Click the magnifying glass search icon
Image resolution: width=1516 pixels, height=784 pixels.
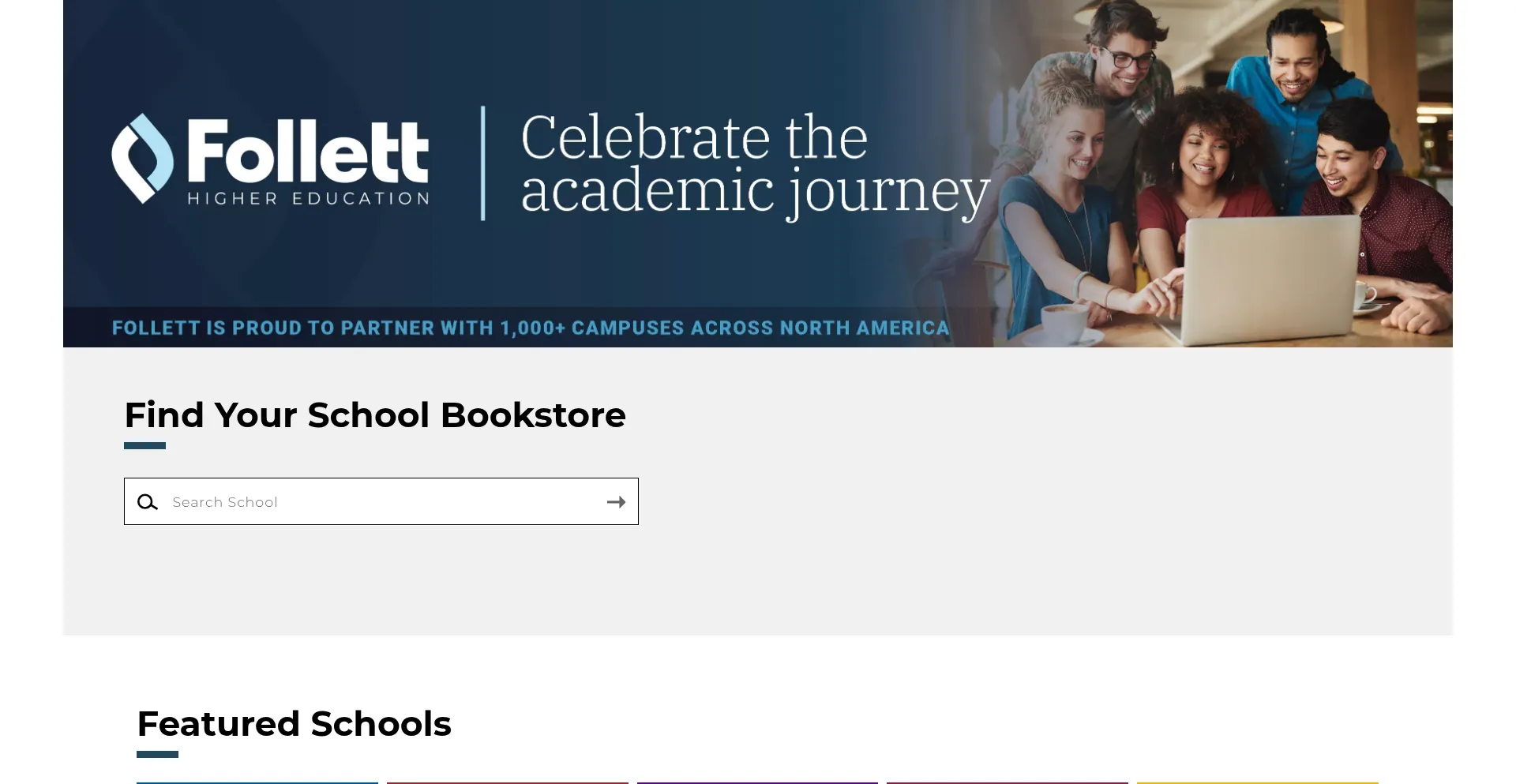click(148, 502)
